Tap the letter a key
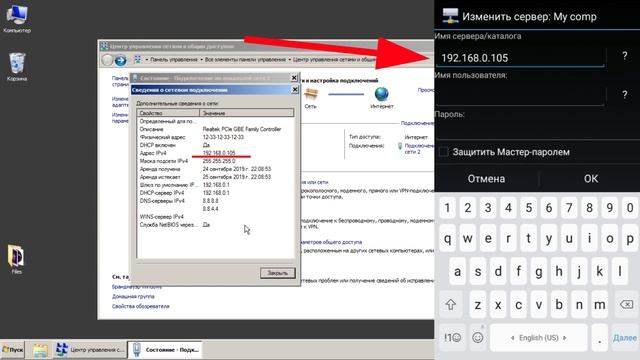Image resolution: width=640 pixels, height=360 pixels. (x=458, y=271)
